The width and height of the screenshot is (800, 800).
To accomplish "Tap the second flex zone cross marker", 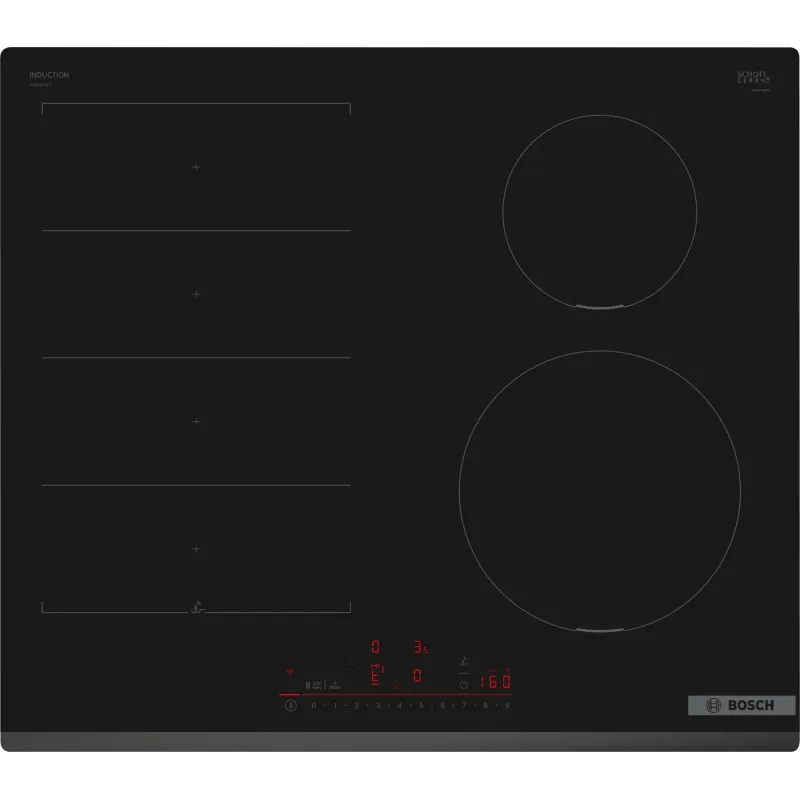I will click(196, 294).
